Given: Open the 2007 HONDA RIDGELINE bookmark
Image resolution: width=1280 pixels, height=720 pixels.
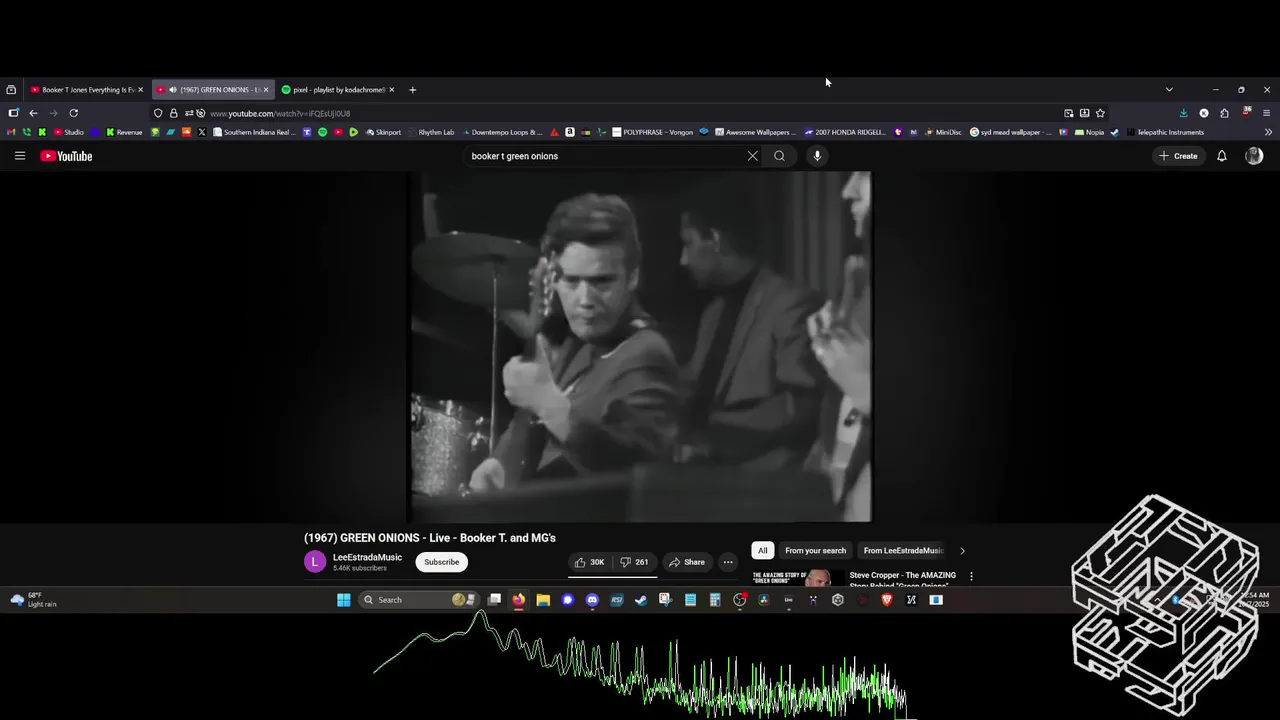Looking at the screenshot, I should [x=844, y=132].
